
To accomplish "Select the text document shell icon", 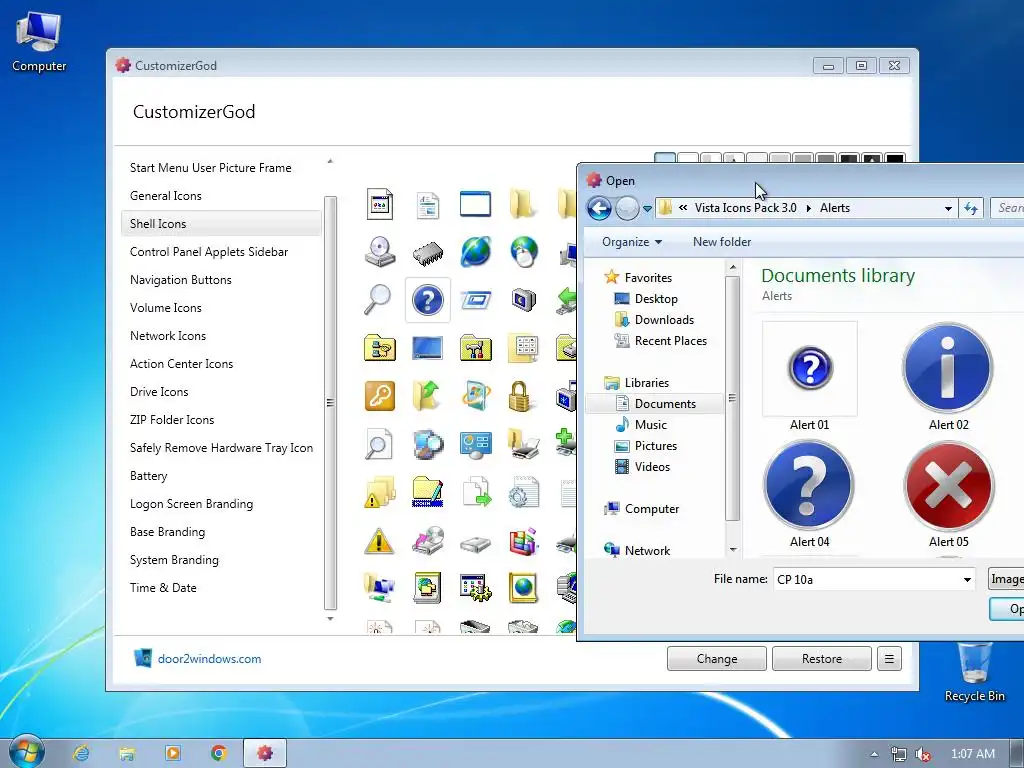I will click(428, 205).
